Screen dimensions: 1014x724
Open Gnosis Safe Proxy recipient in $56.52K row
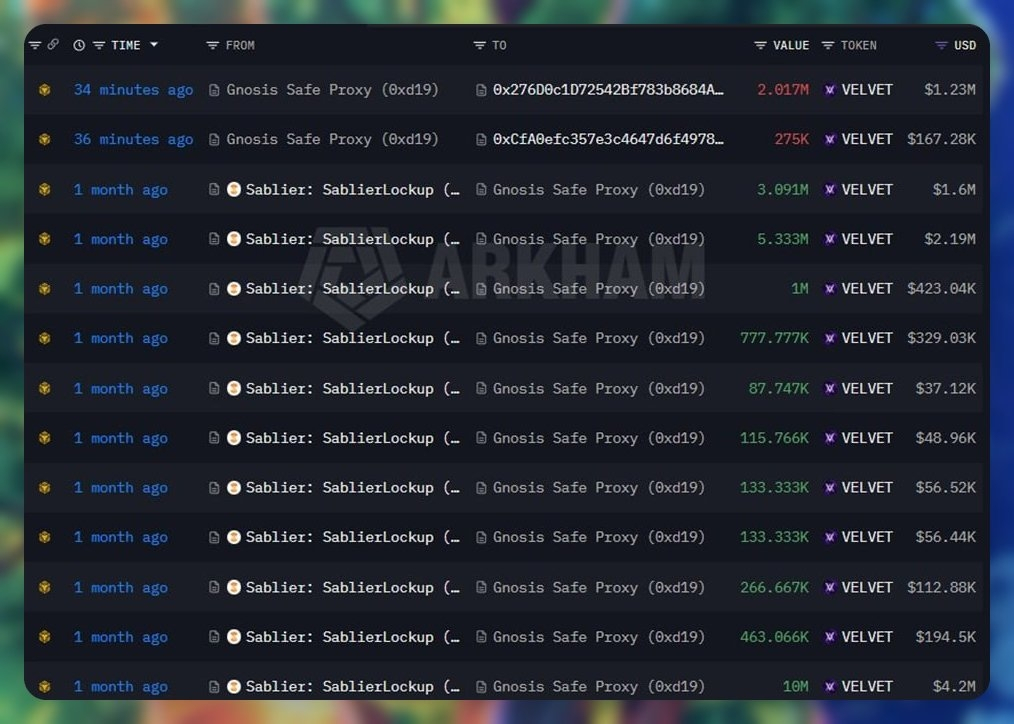click(x=599, y=487)
